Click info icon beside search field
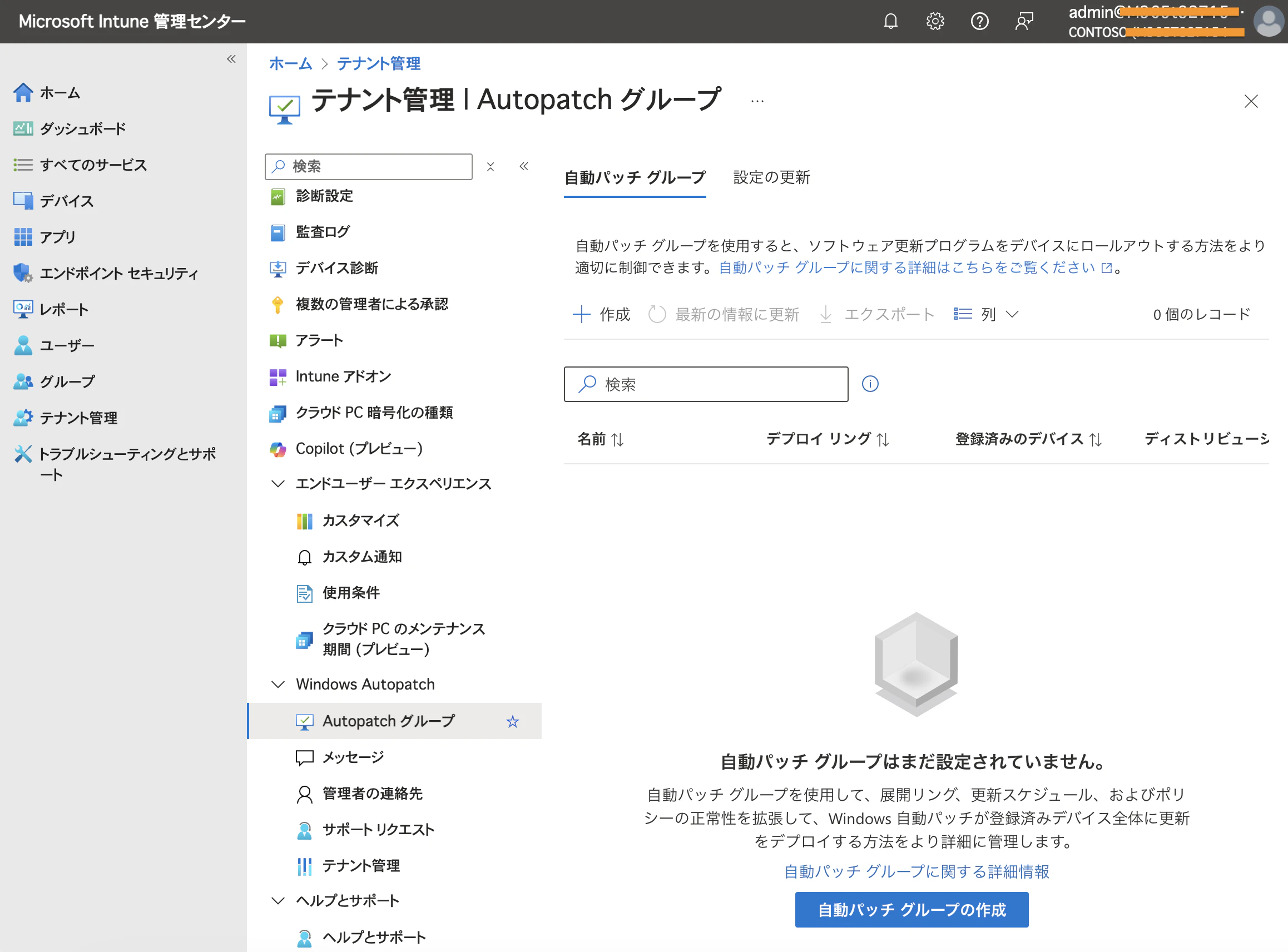The width and height of the screenshot is (1288, 952). pyautogui.click(x=870, y=384)
